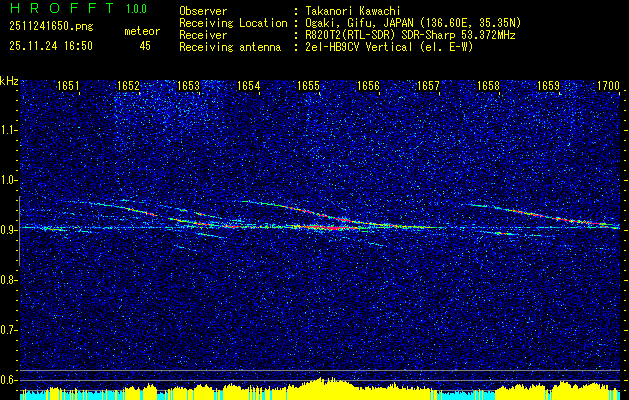Click frequency axis label 0.9
The width and height of the screenshot is (629, 400).
coord(8,230)
